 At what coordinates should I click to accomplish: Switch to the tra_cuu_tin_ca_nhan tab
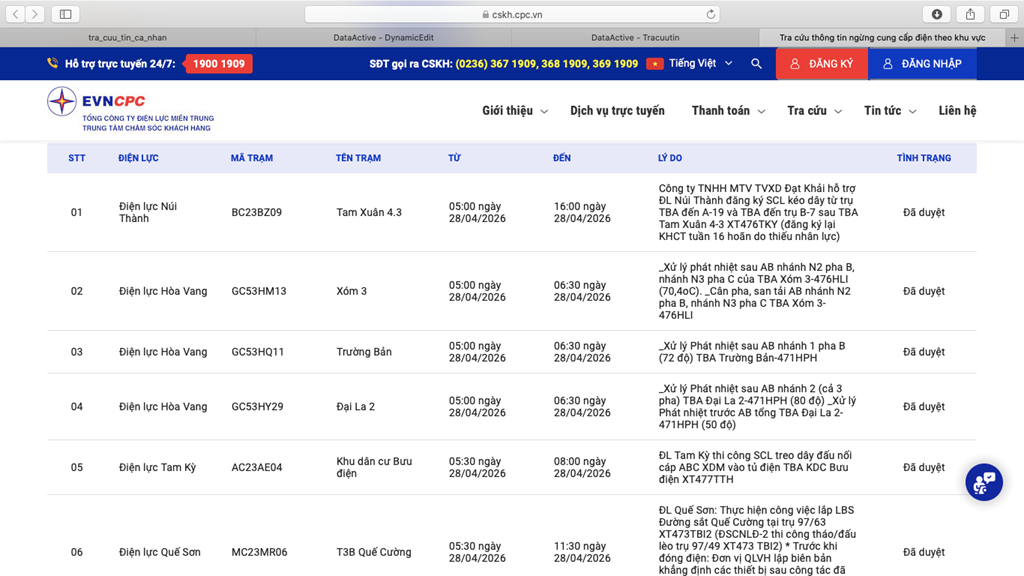(128, 38)
